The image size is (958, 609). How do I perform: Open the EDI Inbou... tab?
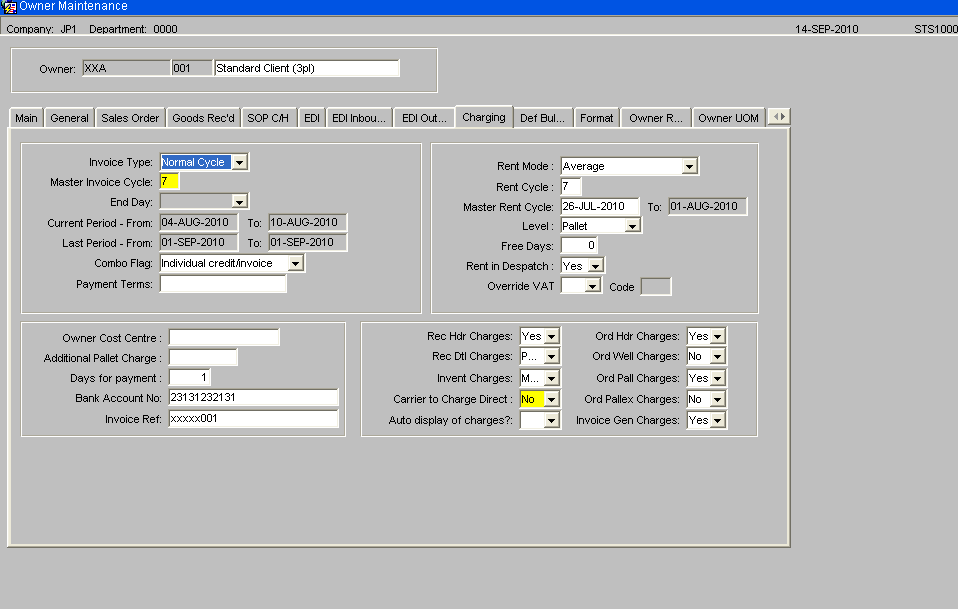[359, 118]
